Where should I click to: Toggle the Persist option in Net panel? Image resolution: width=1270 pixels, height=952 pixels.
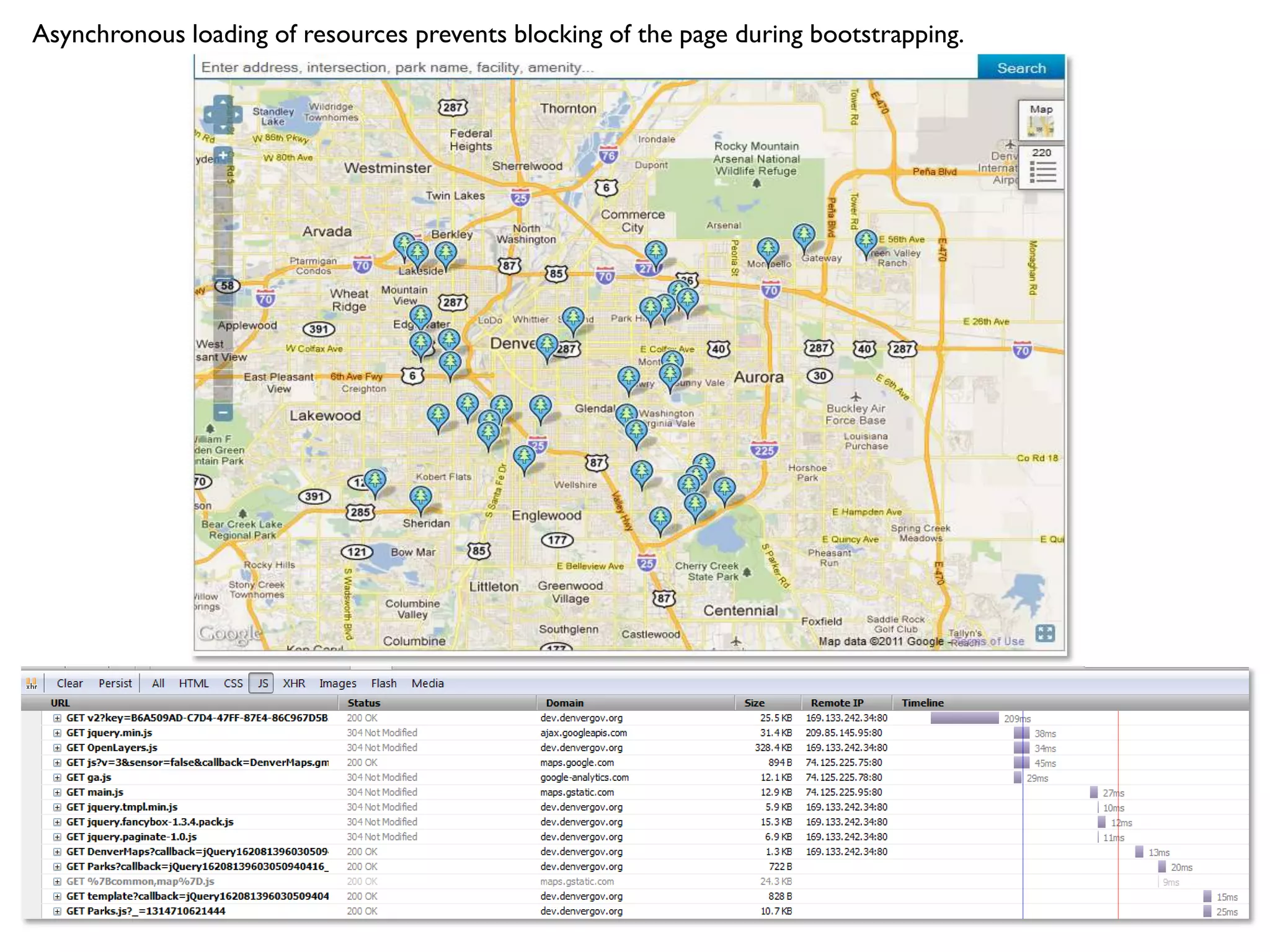point(115,683)
